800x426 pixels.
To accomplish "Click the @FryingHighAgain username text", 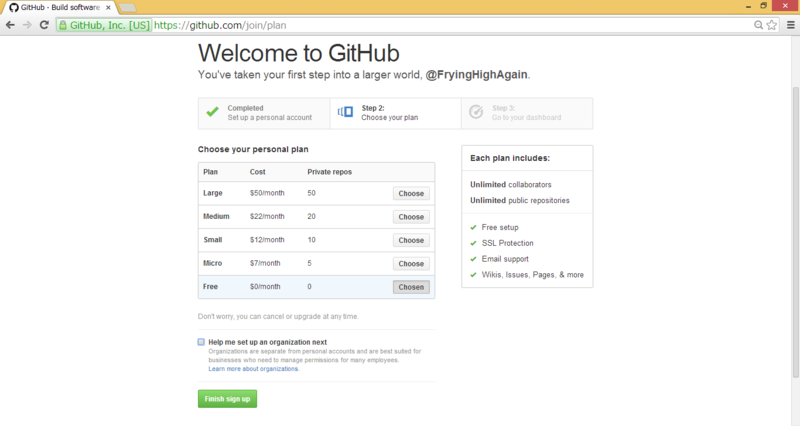I will tap(477, 74).
